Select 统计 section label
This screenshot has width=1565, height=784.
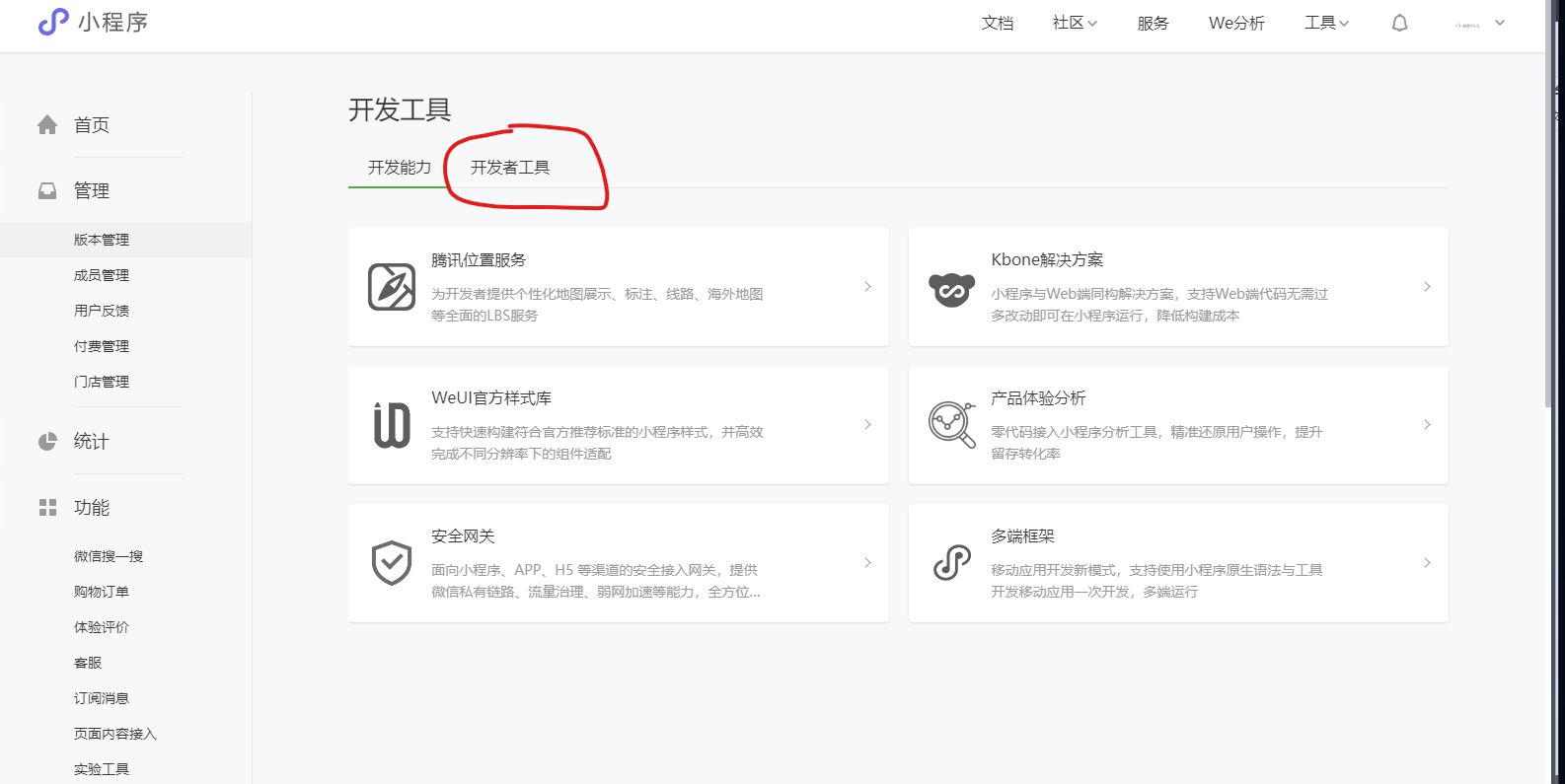point(92,441)
